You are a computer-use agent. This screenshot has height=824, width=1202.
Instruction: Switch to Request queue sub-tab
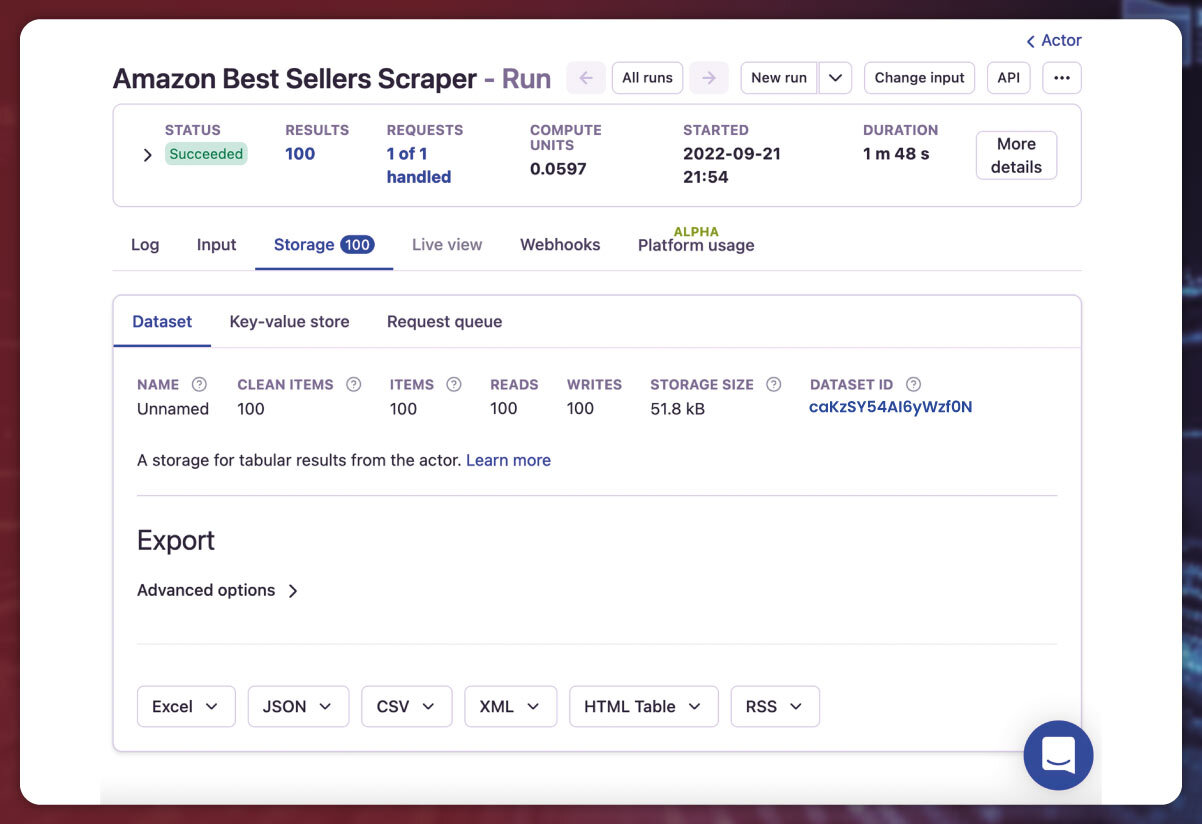pos(444,322)
